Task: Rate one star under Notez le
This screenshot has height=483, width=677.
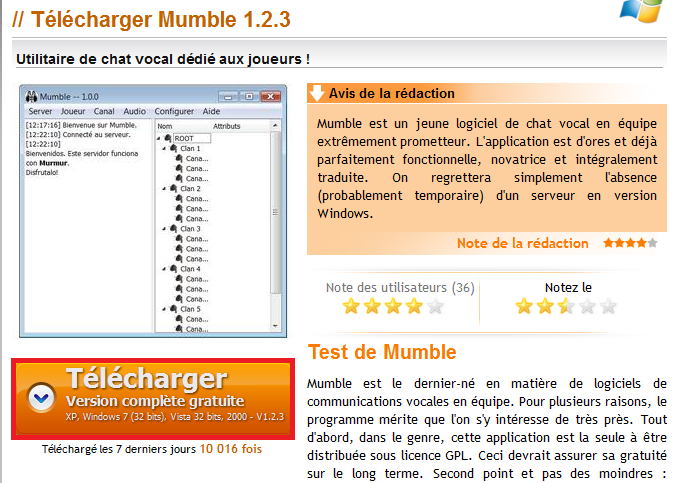Action: [x=524, y=306]
